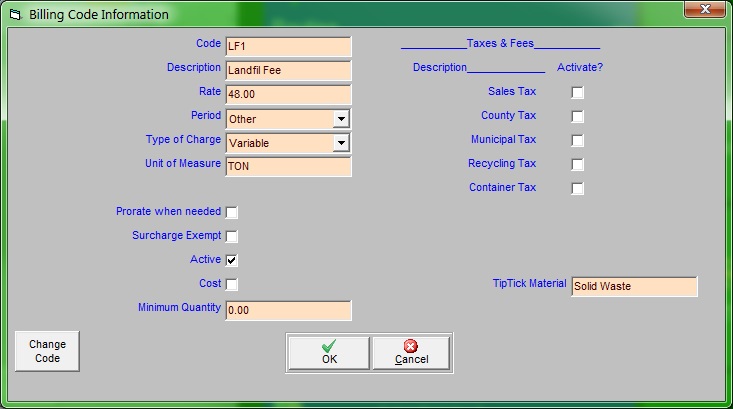Click the Unit of Measure field TON
The height and width of the screenshot is (409, 733).
[x=288, y=166]
